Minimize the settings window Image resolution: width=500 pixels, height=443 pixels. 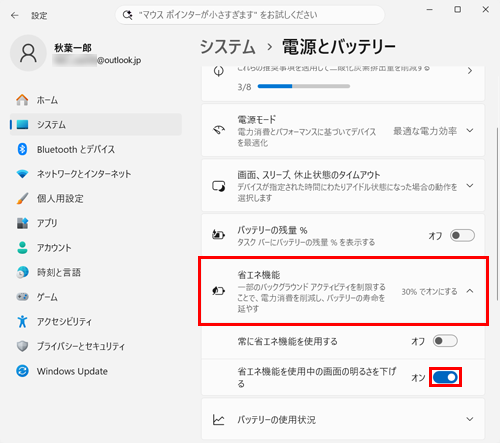click(x=430, y=10)
